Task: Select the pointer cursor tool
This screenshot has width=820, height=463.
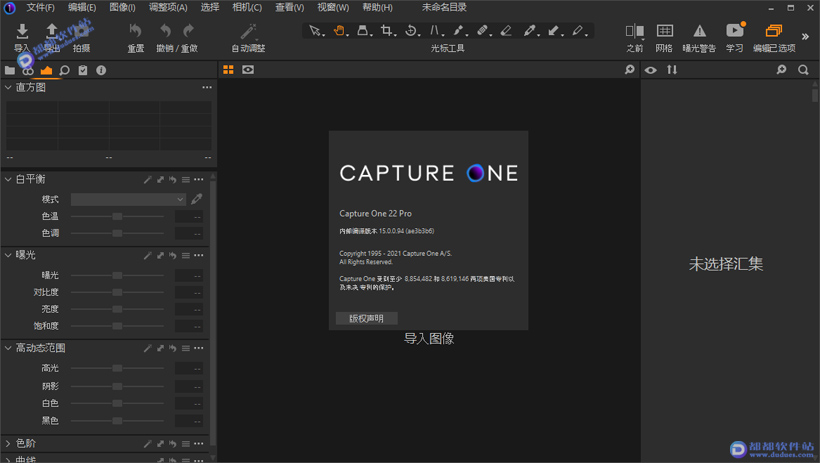Action: (315, 31)
